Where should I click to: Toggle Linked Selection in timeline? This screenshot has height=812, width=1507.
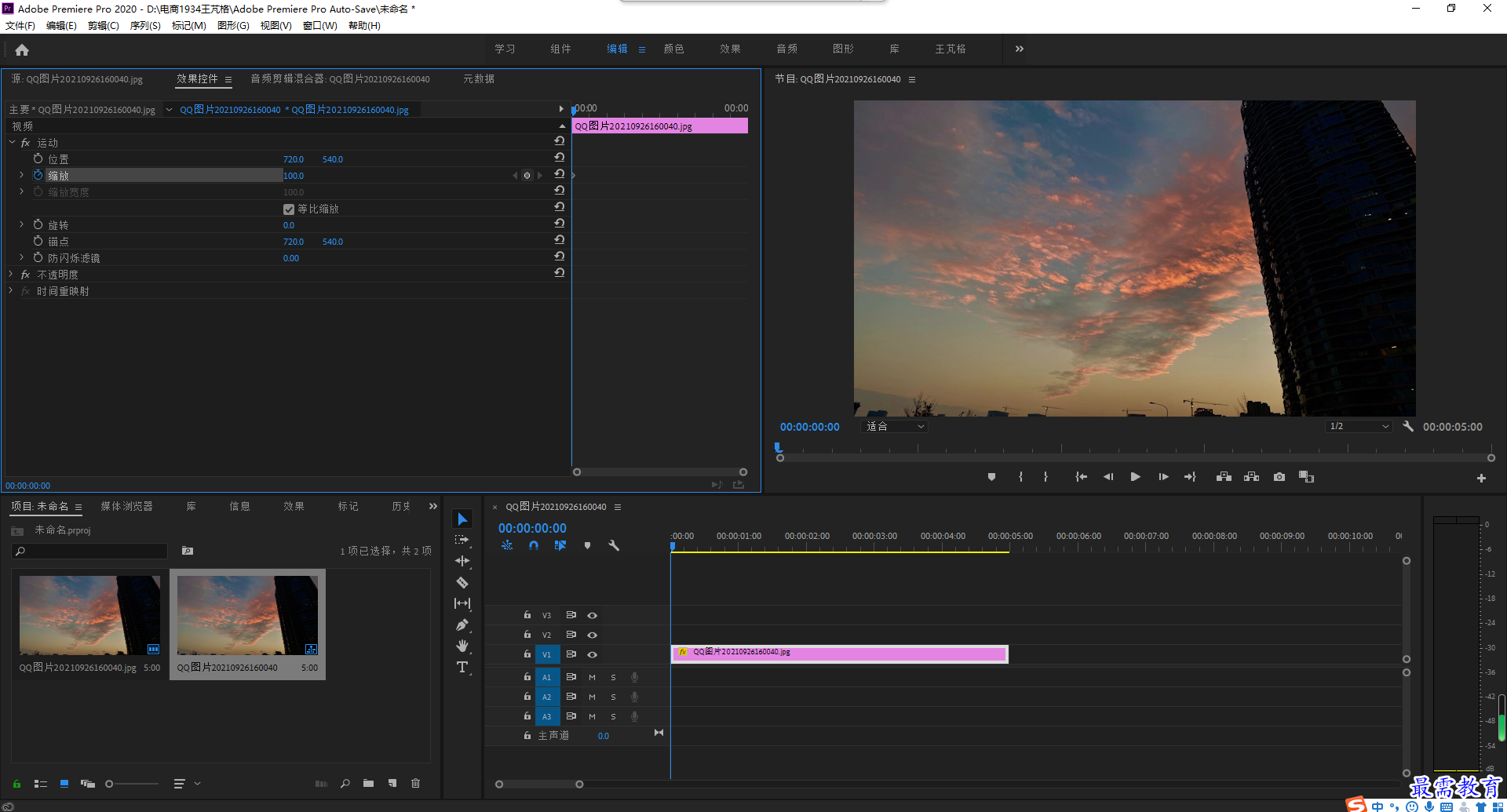tap(560, 545)
